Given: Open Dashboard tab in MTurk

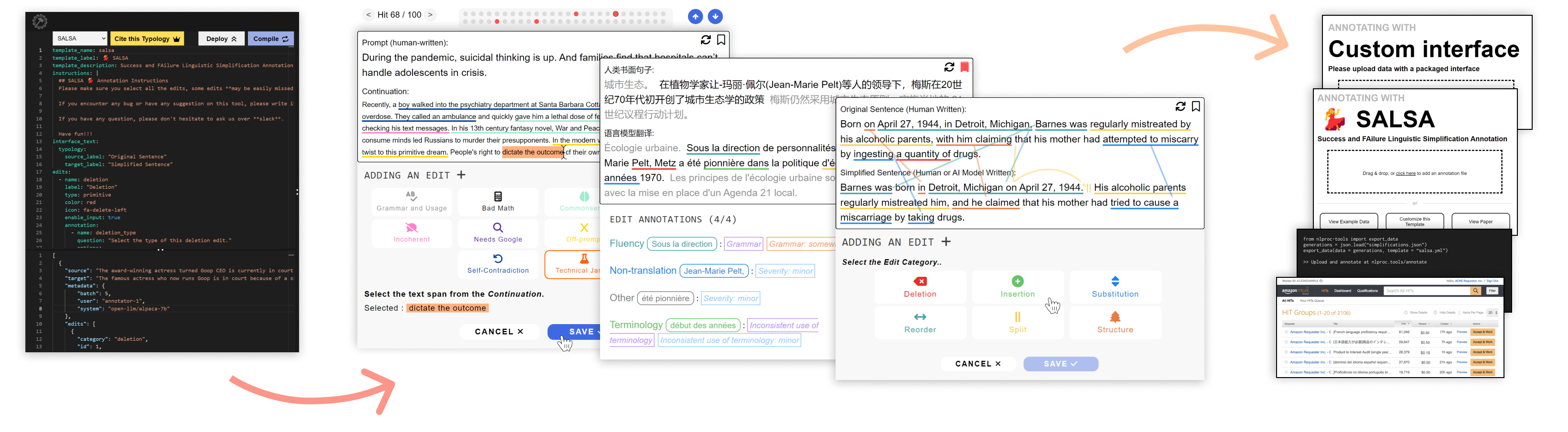Looking at the screenshot, I should [1342, 291].
